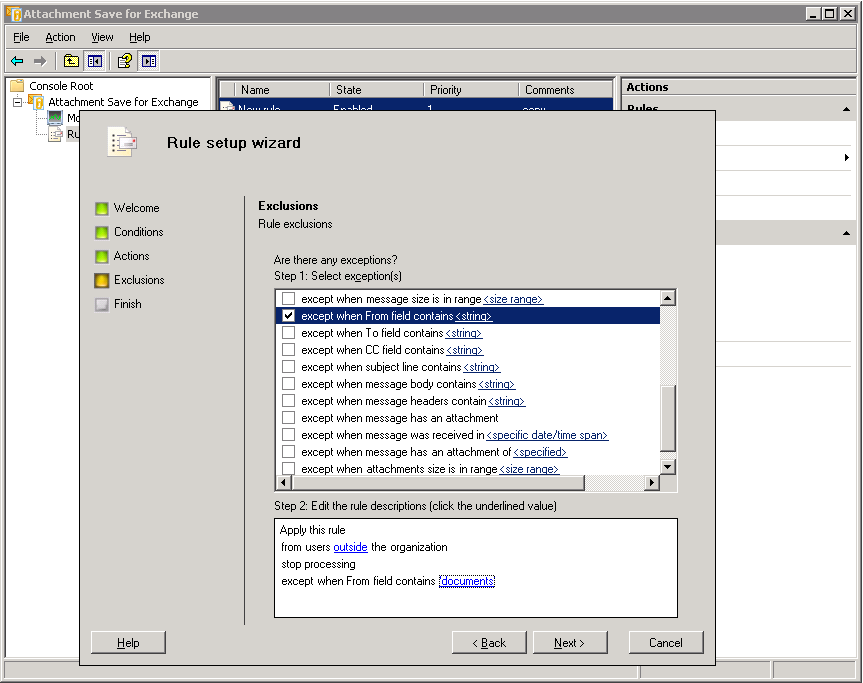Check 'except when message headers contain'
Screen dimensions: 863x683
[x=288, y=401]
